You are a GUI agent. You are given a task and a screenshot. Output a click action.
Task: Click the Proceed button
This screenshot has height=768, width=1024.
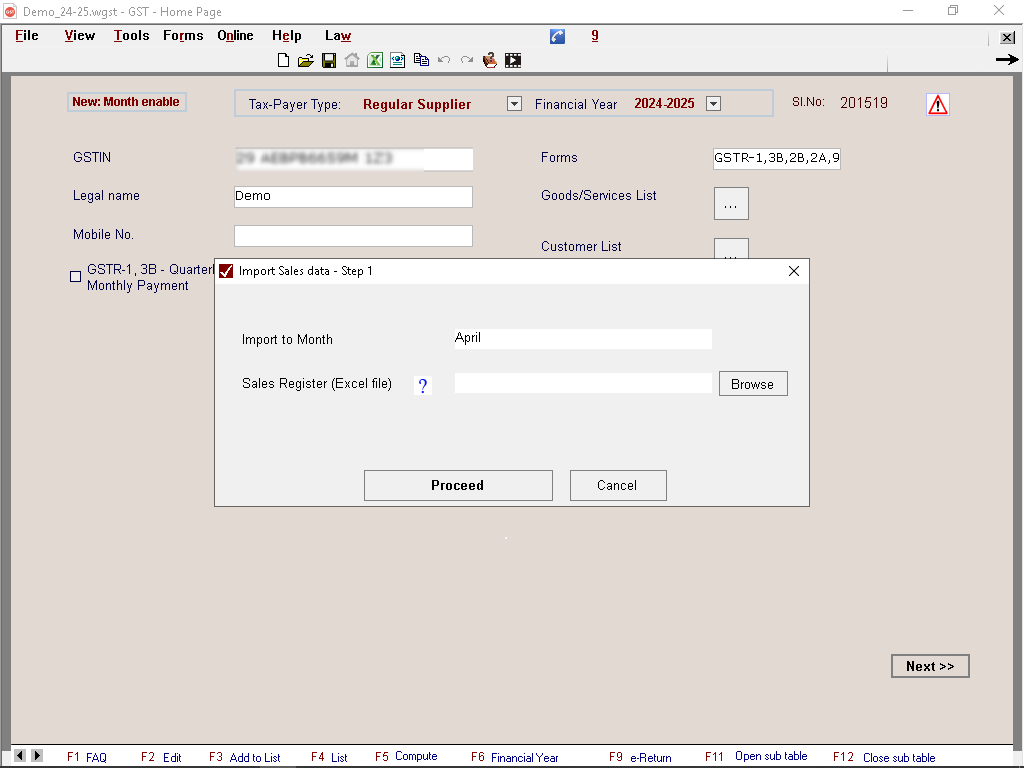(x=458, y=485)
